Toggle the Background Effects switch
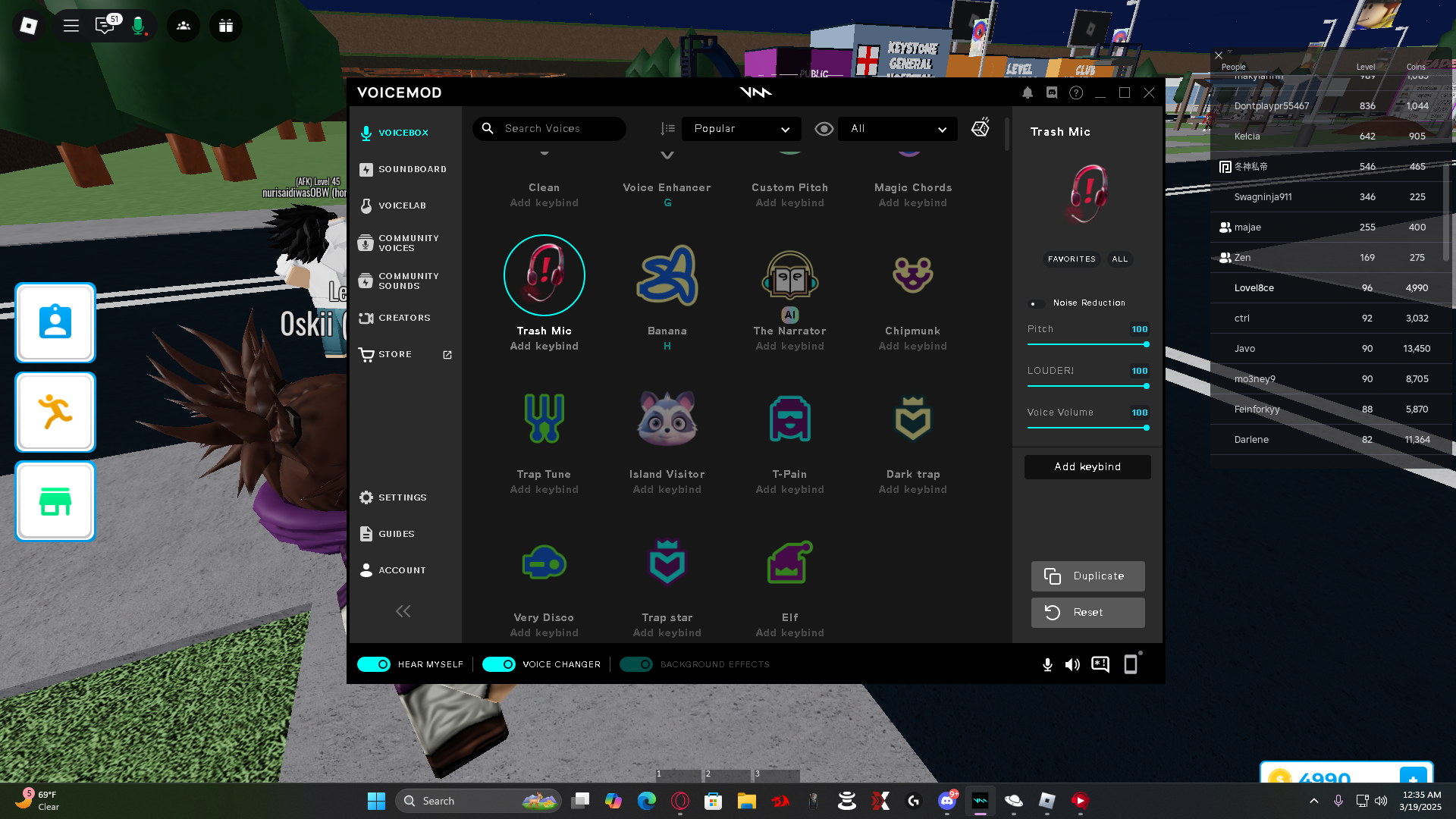The image size is (1456, 819). click(x=635, y=664)
